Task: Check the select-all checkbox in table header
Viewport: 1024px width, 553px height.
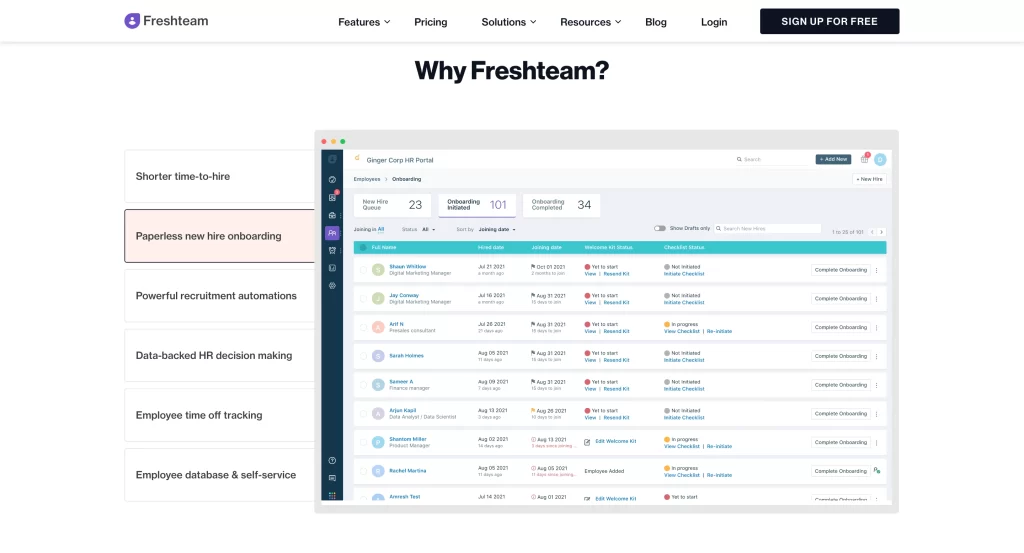Action: [x=363, y=247]
